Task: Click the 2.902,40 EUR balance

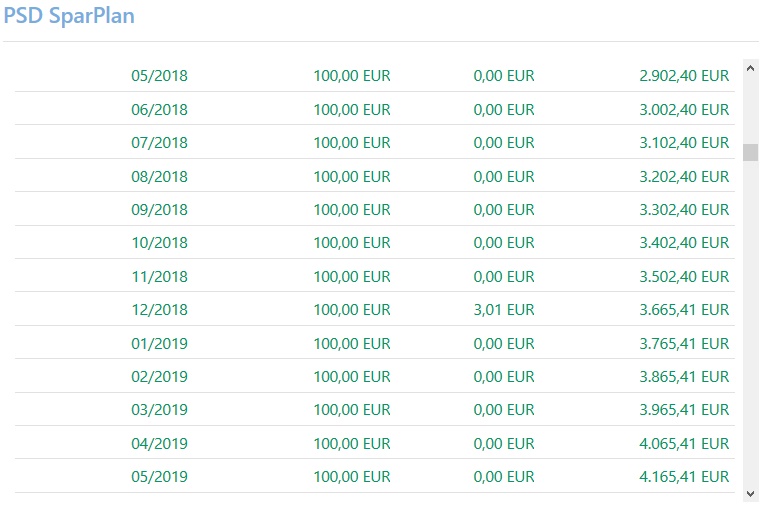Action: coord(684,76)
